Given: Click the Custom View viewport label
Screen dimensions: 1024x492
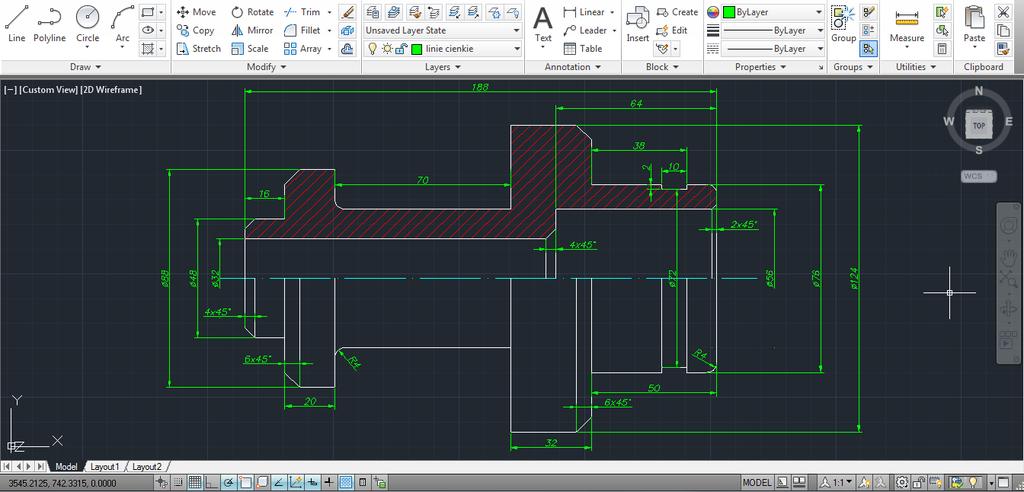Looking at the screenshot, I should (48, 90).
